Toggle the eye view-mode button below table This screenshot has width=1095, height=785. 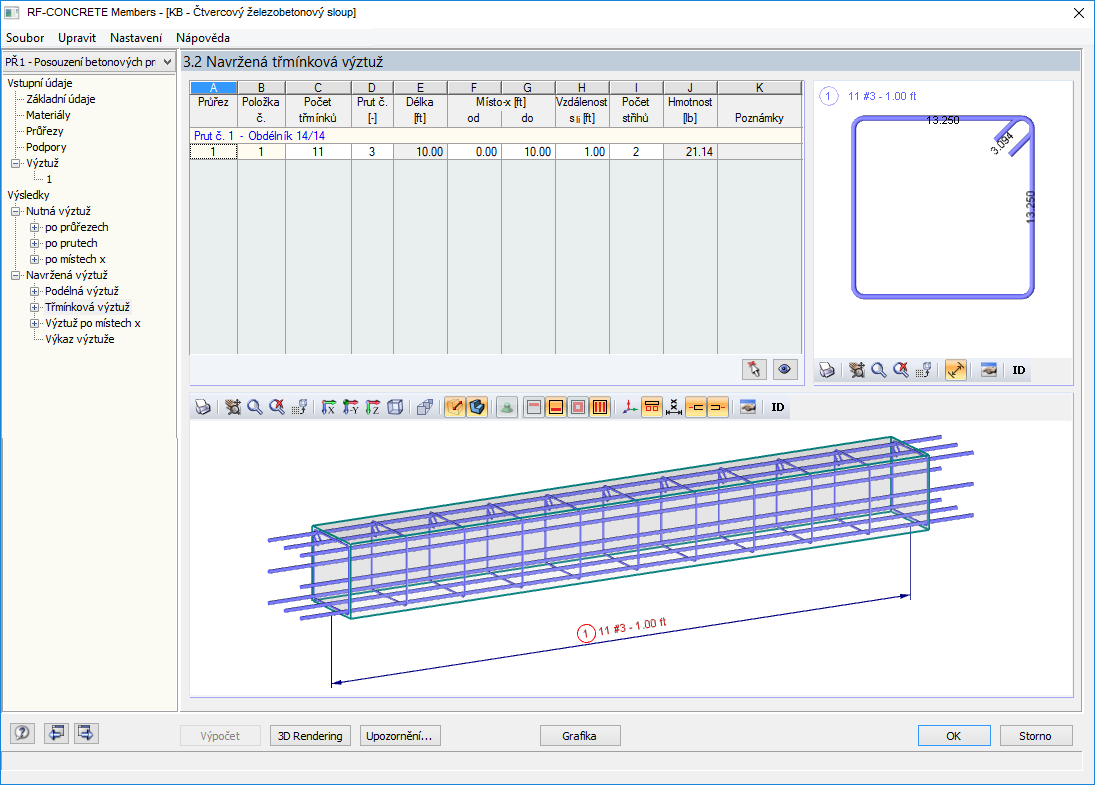pos(785,369)
